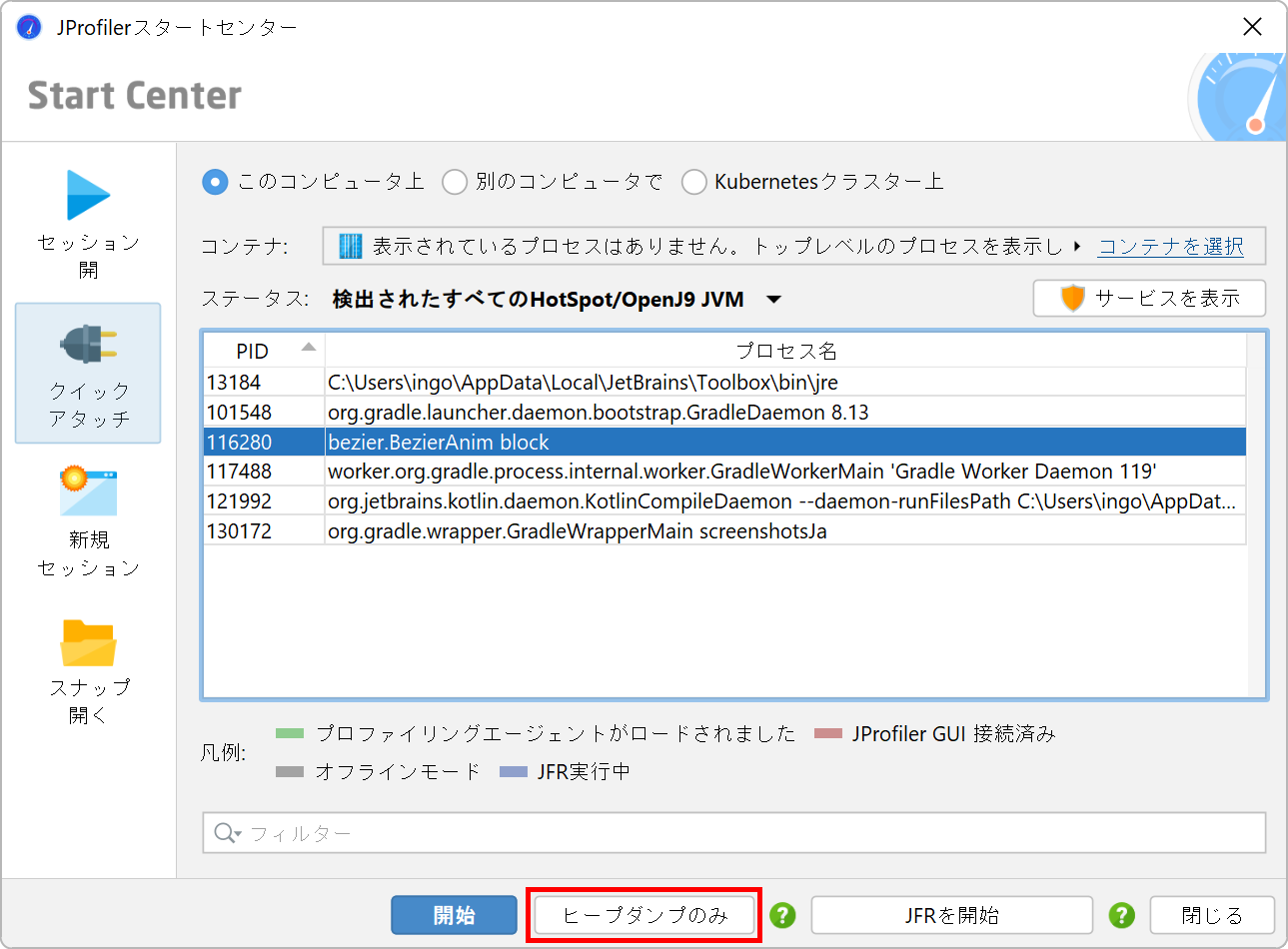The image size is (1288, 949).
Task: Click the blue JFR実行中 legend swatch
Action: point(513,771)
